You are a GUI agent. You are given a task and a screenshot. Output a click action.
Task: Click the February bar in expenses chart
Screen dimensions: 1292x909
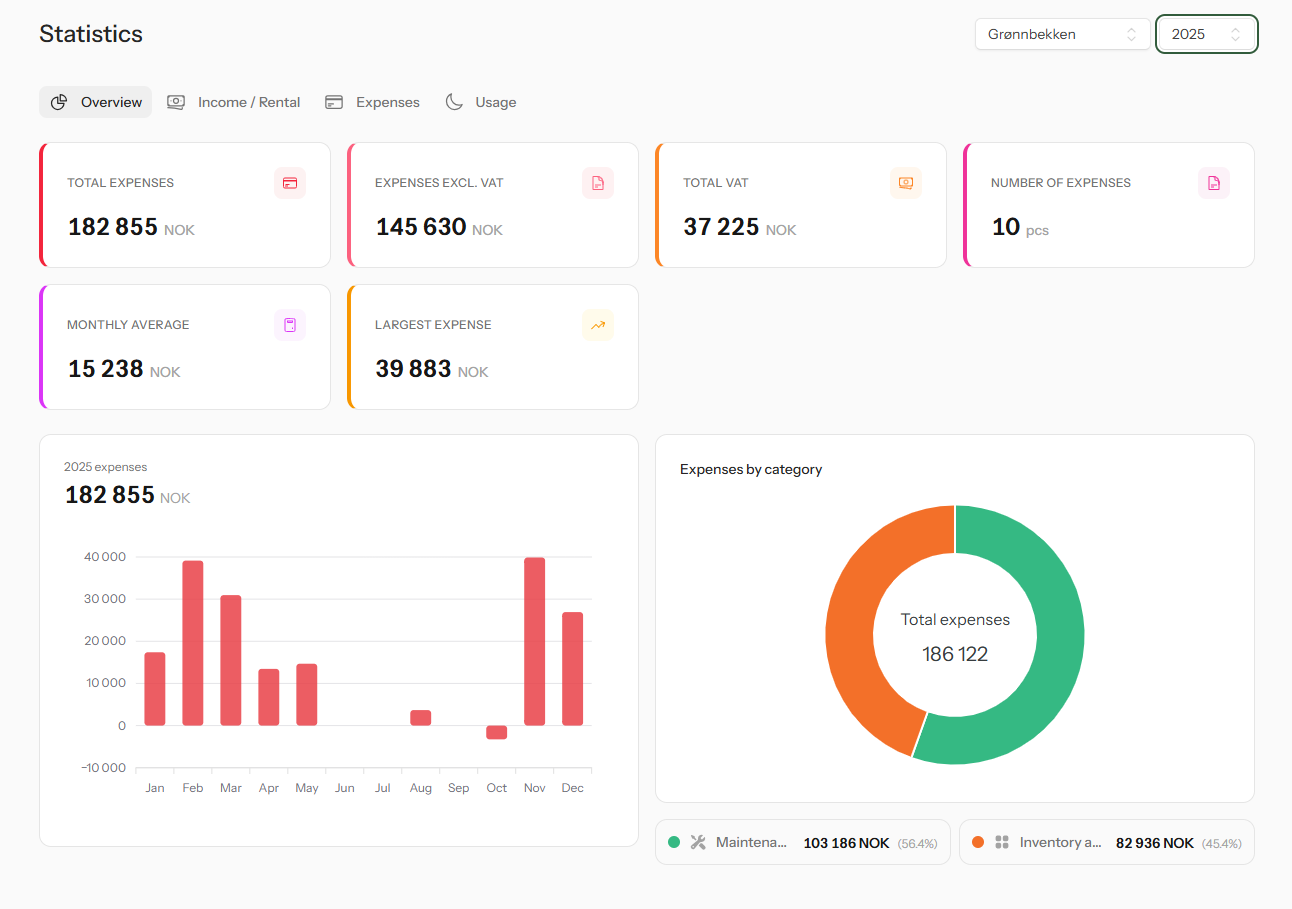point(193,643)
